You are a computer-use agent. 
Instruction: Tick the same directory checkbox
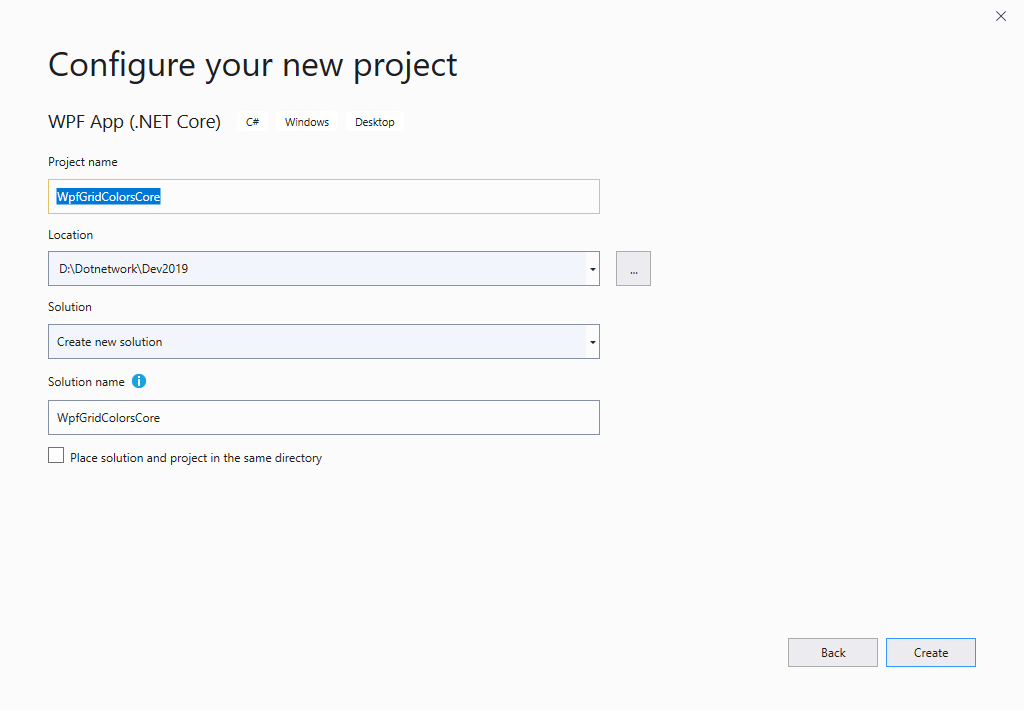tap(56, 456)
